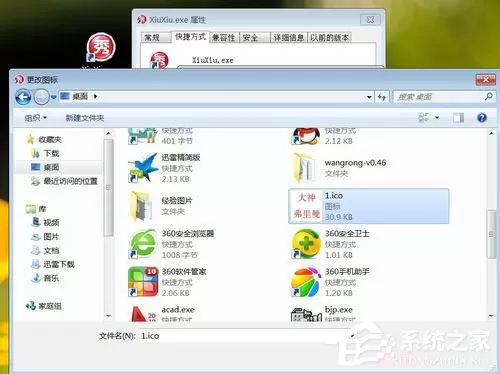
Task: Click the wangrong-v0.46 folder icon
Action: [304, 168]
